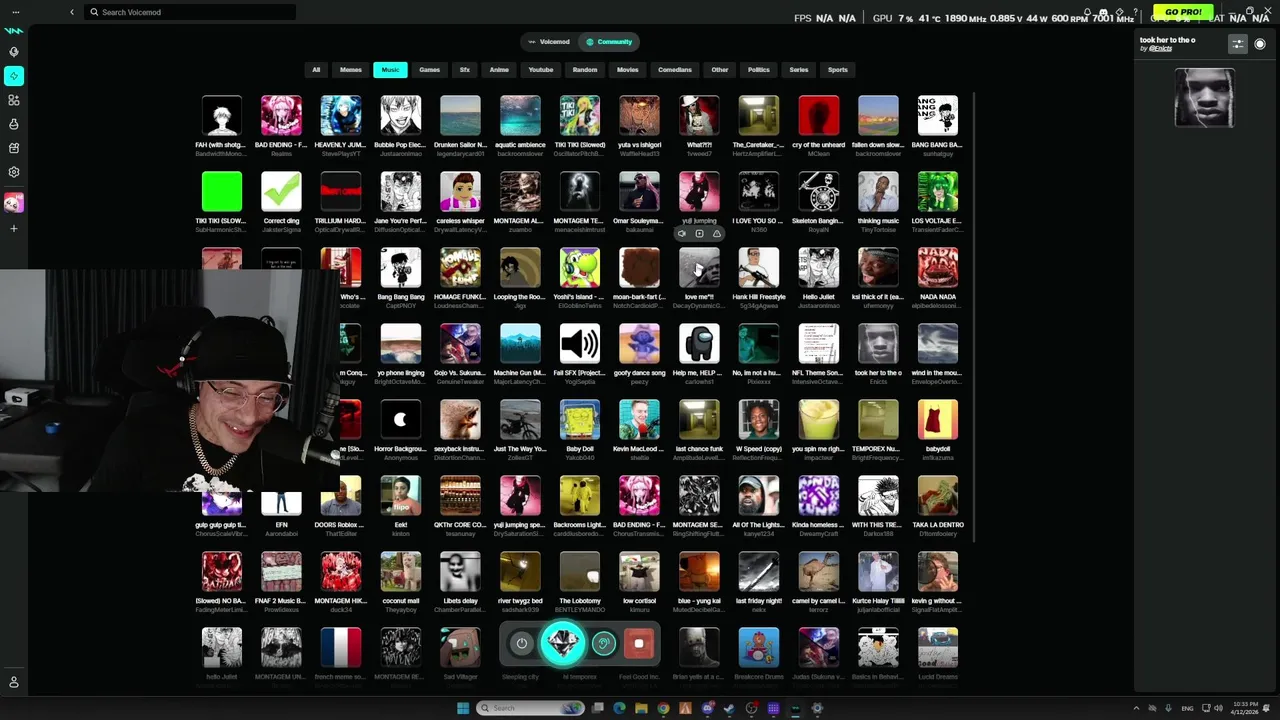Click the round record button in right panel
Viewport: 1280px width, 720px height.
[x=1260, y=44]
